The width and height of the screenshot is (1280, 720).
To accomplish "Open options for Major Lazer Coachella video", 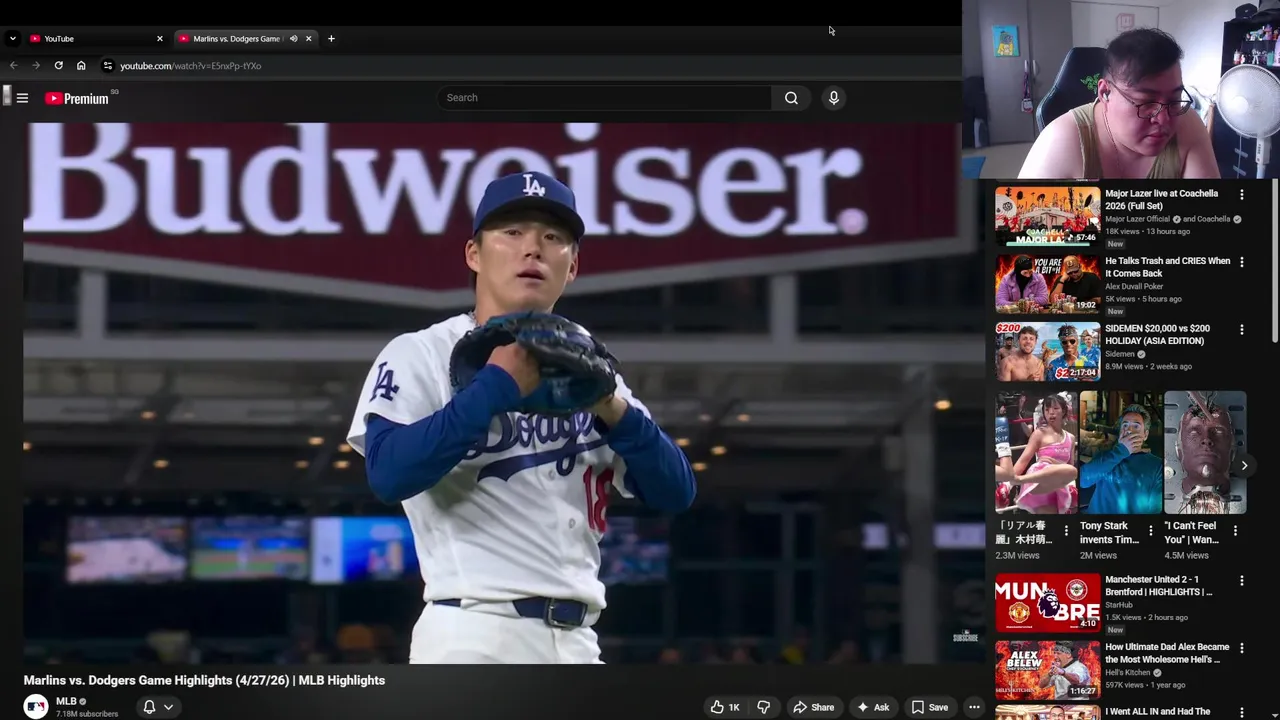I will pyautogui.click(x=1242, y=195).
